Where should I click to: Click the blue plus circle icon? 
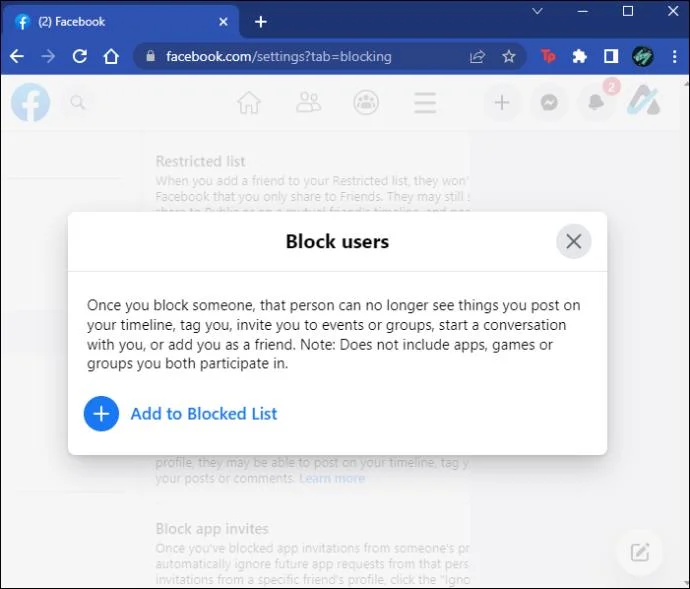(101, 414)
